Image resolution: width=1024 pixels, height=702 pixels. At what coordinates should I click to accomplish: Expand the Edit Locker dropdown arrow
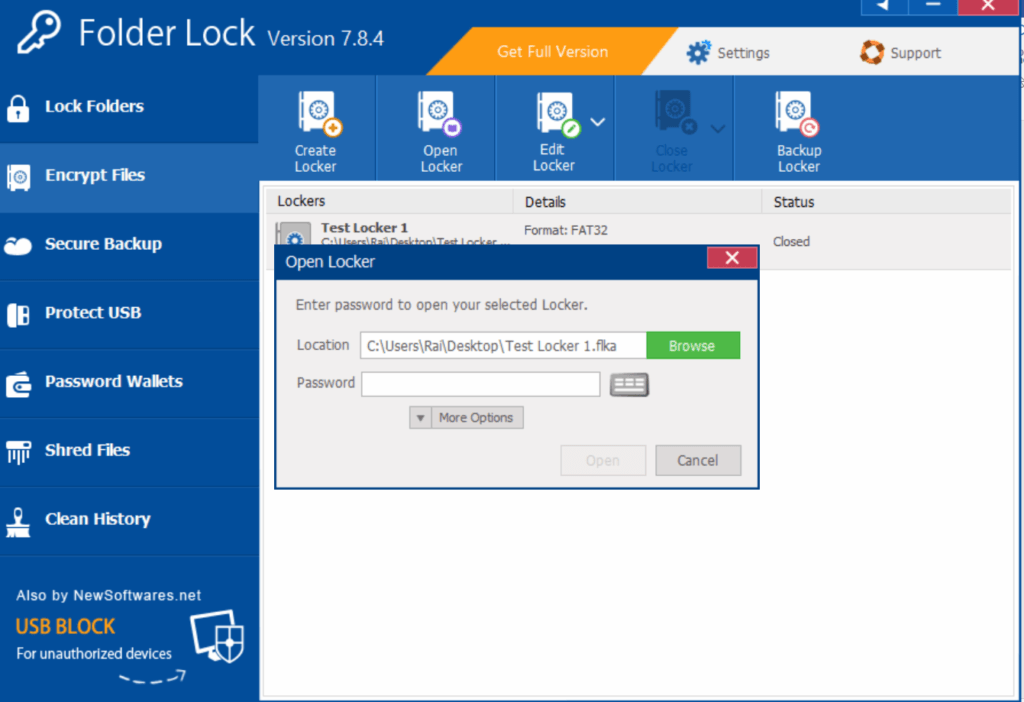[598, 121]
